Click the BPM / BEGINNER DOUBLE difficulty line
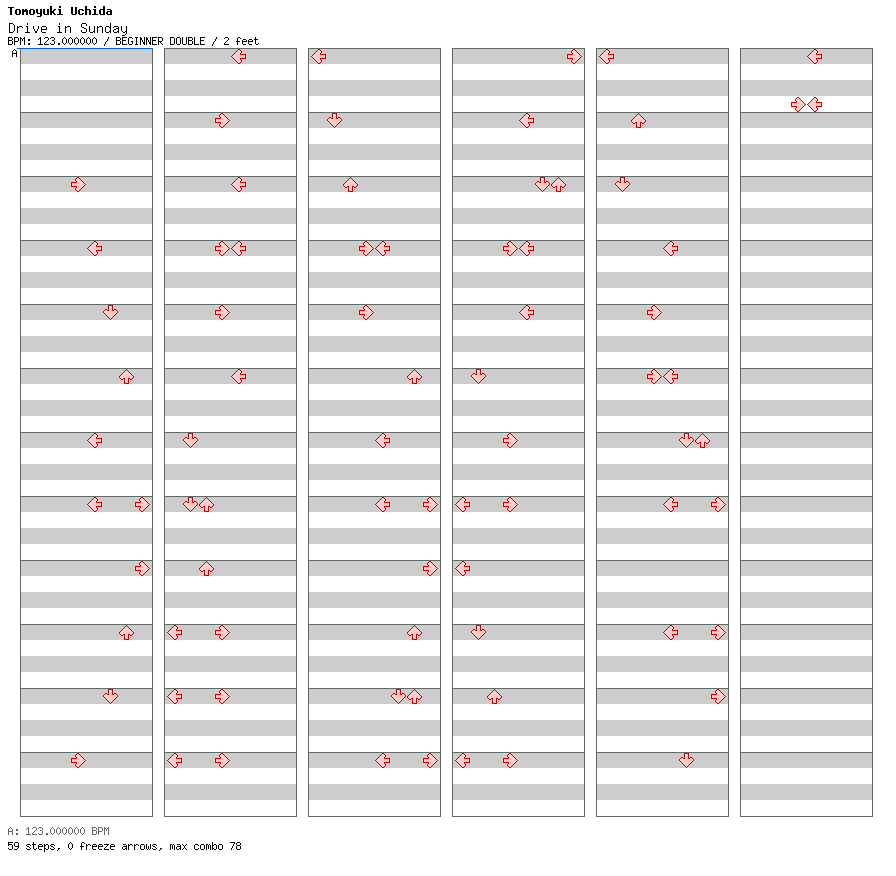 tap(133, 41)
